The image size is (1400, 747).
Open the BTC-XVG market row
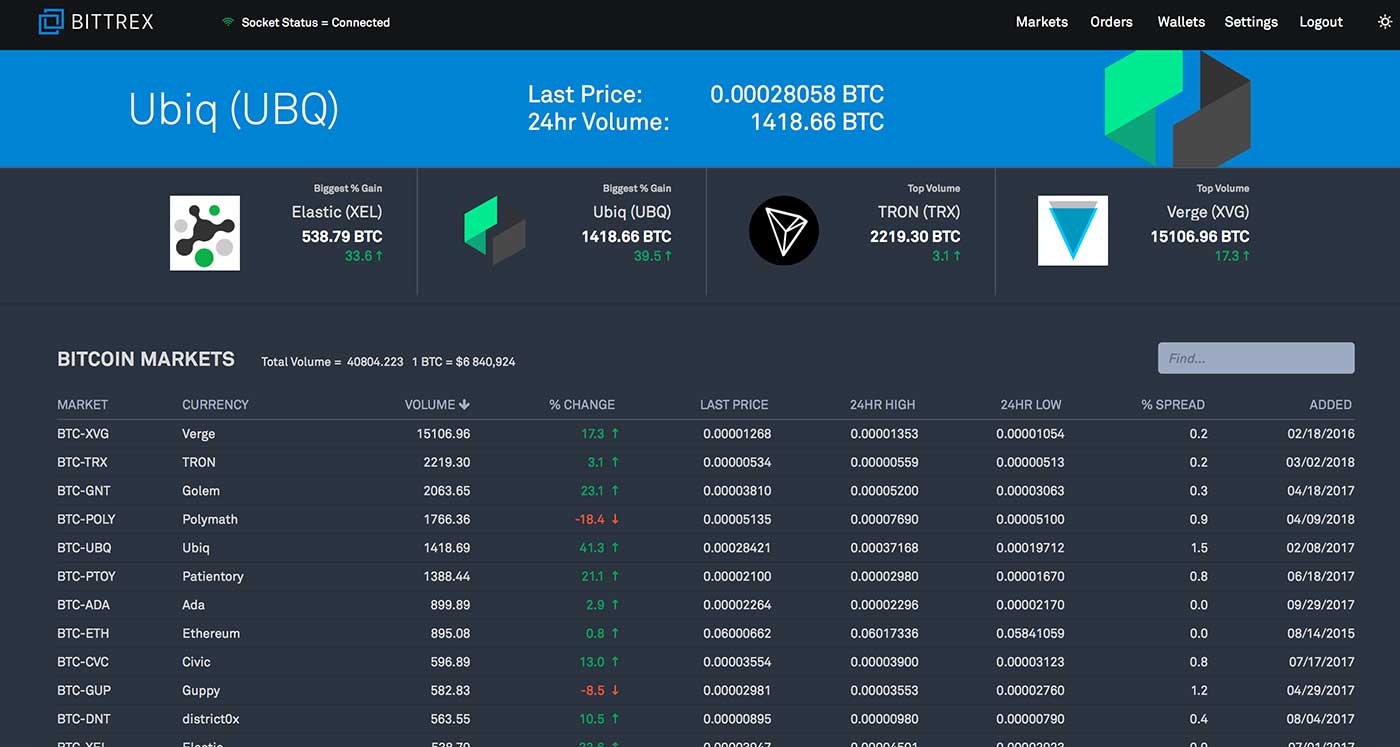click(705, 434)
